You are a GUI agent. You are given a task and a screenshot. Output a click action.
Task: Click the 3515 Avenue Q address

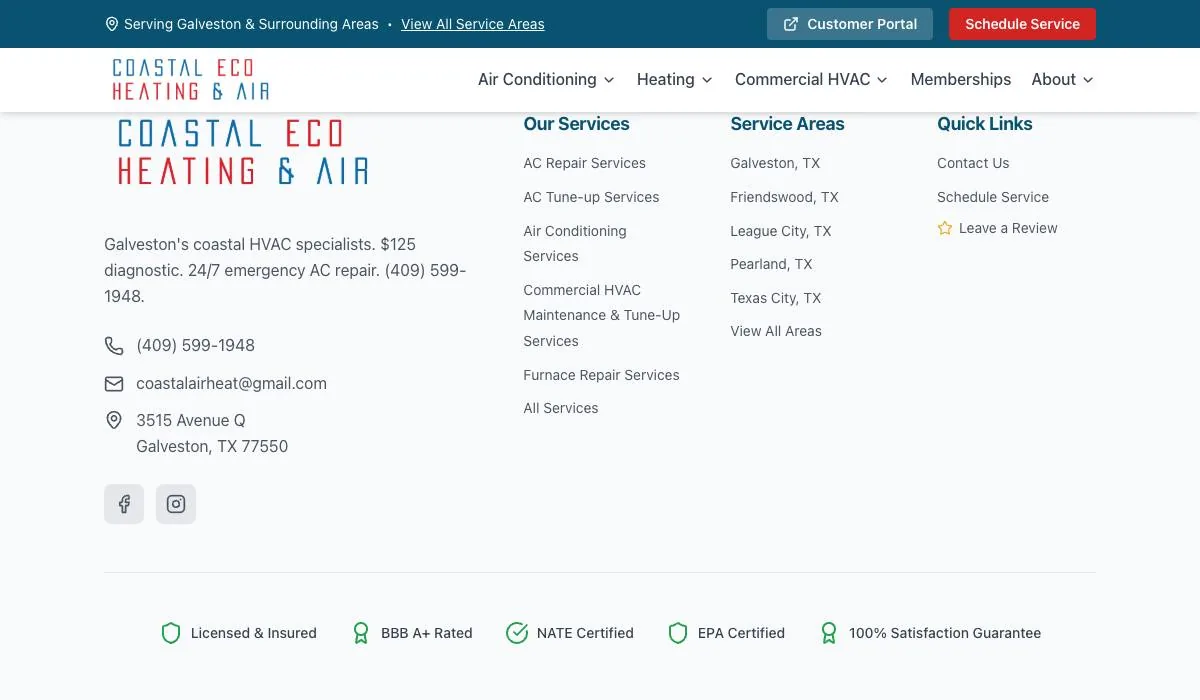[212, 433]
